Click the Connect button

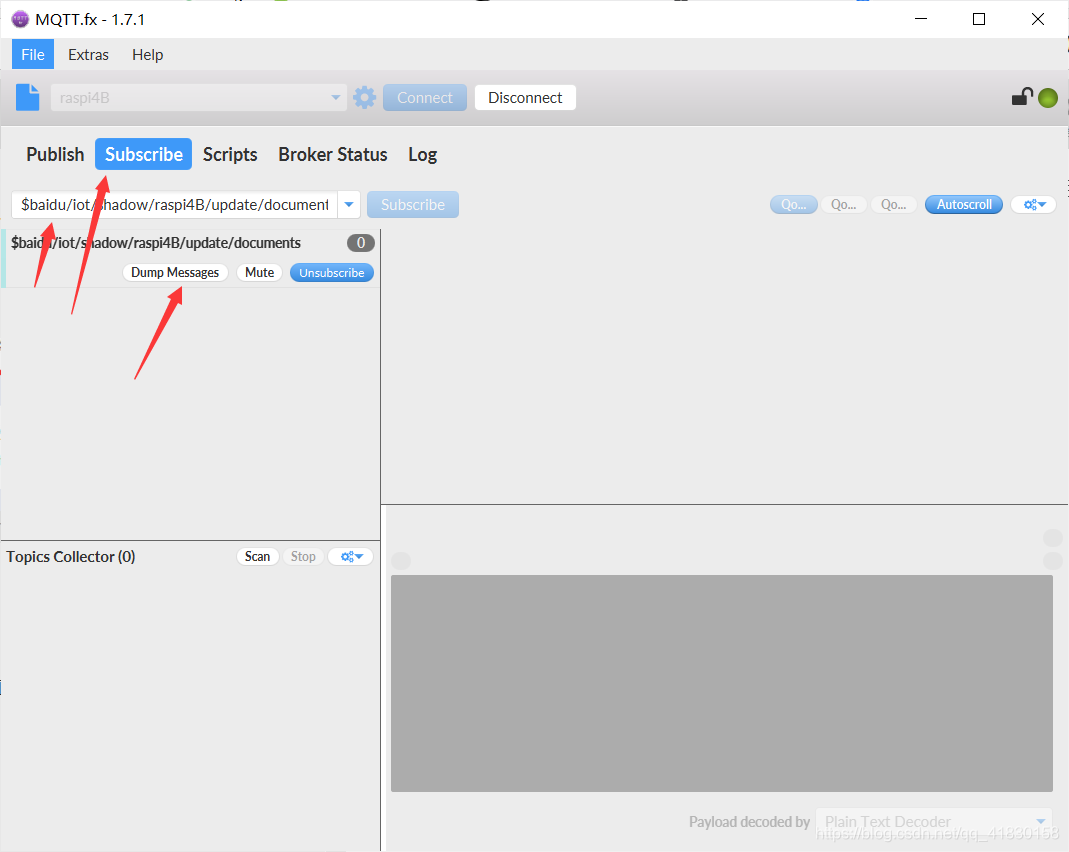tap(425, 97)
